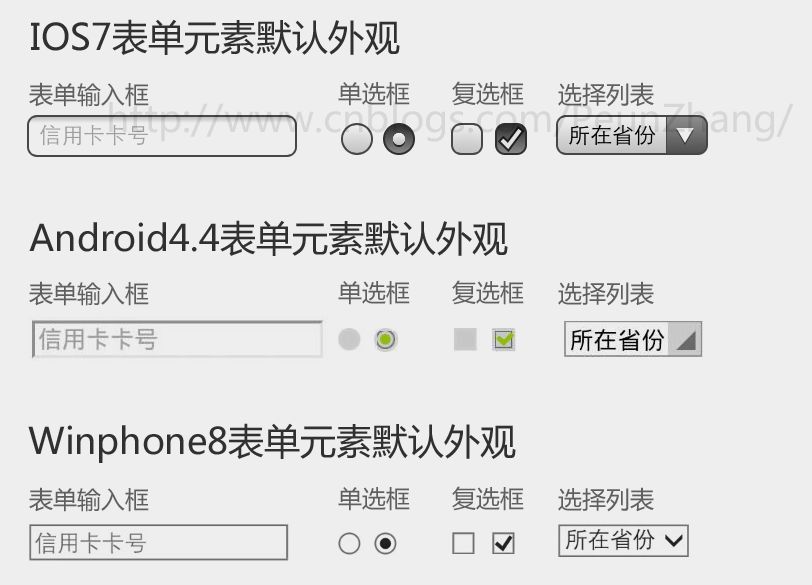Focus the iOS7 信用卡卡号 input field
812x585 pixels.
click(162, 136)
